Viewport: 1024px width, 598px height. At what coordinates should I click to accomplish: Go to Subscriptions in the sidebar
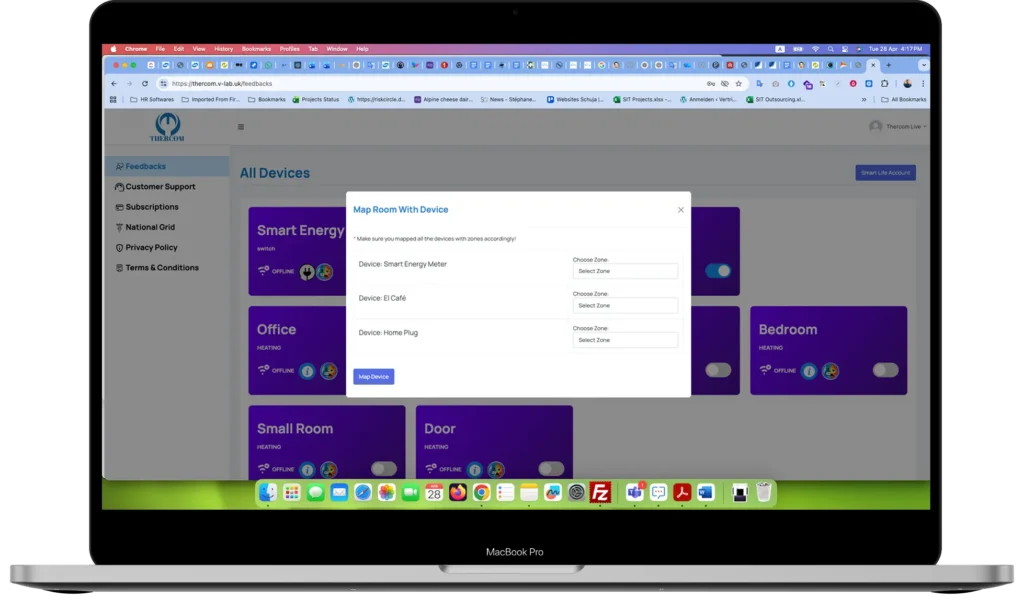pyautogui.click(x=167, y=207)
